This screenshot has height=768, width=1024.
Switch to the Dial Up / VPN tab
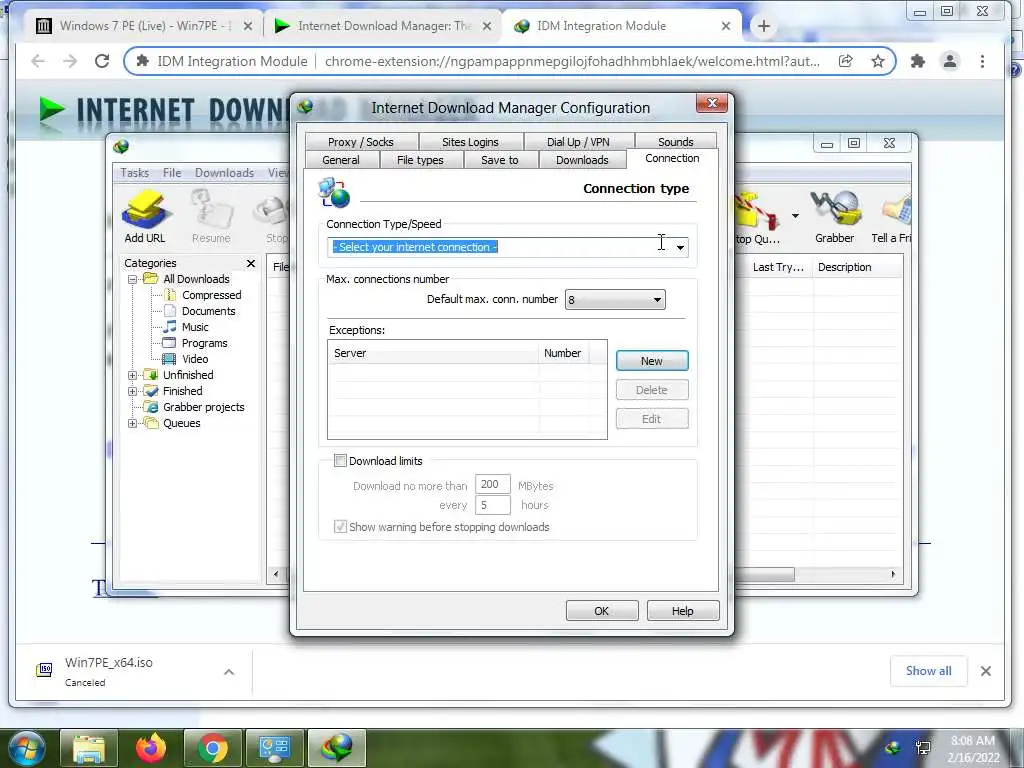coord(578,142)
